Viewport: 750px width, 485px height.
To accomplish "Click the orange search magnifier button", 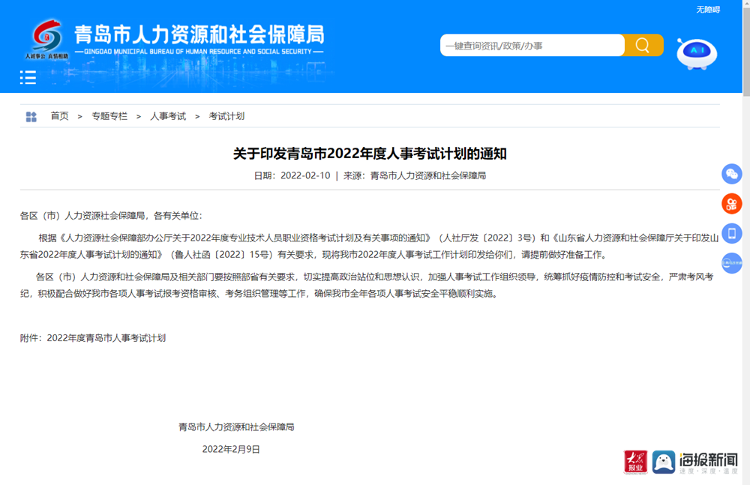I will [643, 45].
